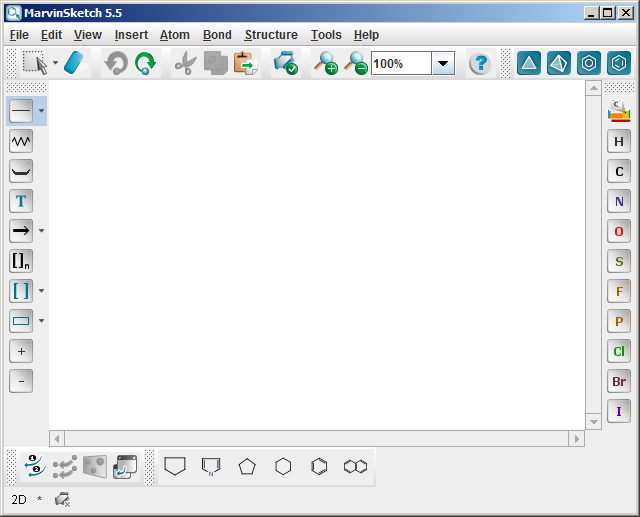Select the Chlorine atom button
The width and height of the screenshot is (640, 517).
click(x=619, y=352)
